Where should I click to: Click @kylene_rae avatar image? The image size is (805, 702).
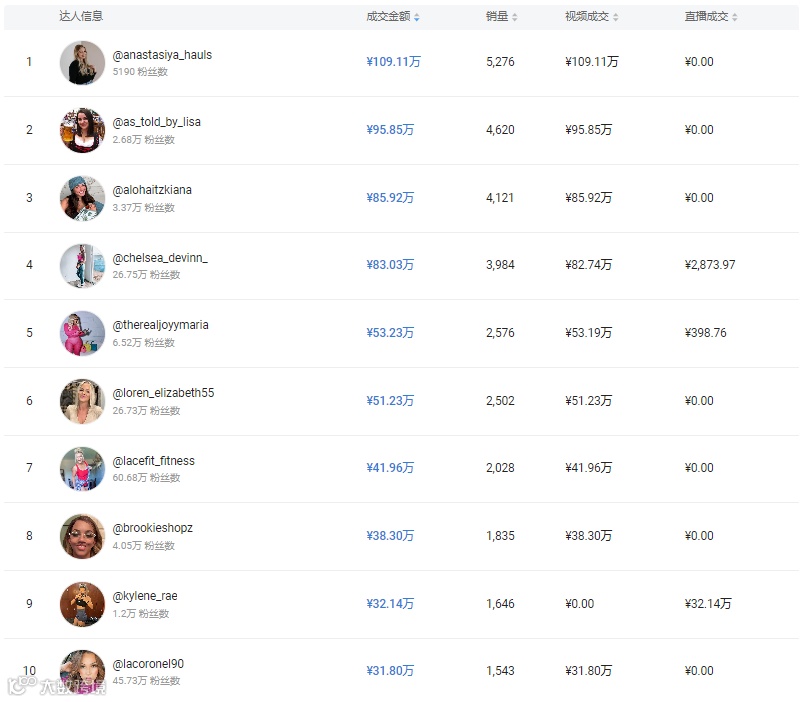click(82, 604)
